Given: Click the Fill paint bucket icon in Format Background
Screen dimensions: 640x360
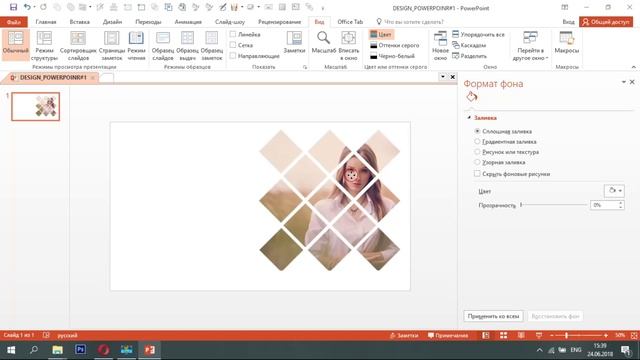Looking at the screenshot, I should click(x=472, y=97).
